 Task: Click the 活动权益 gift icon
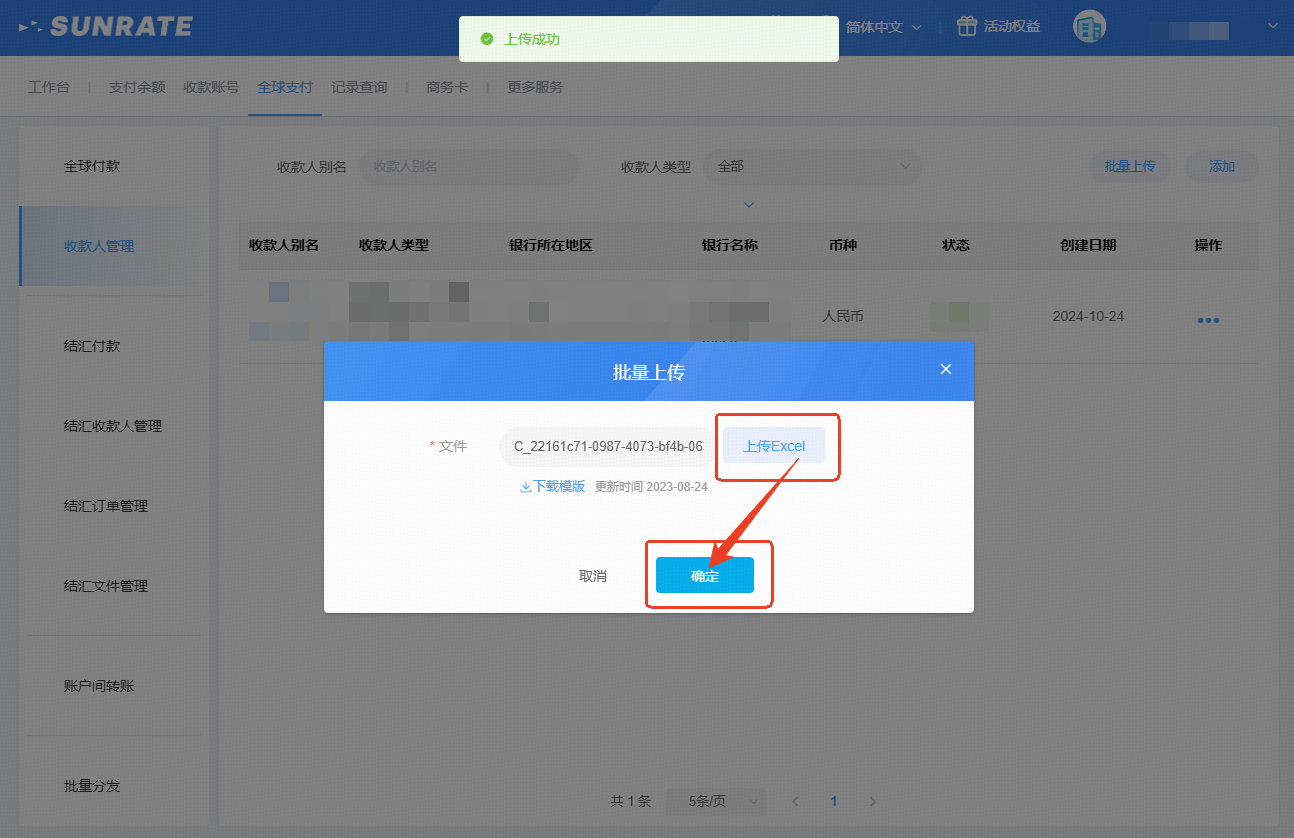pyautogui.click(x=966, y=27)
